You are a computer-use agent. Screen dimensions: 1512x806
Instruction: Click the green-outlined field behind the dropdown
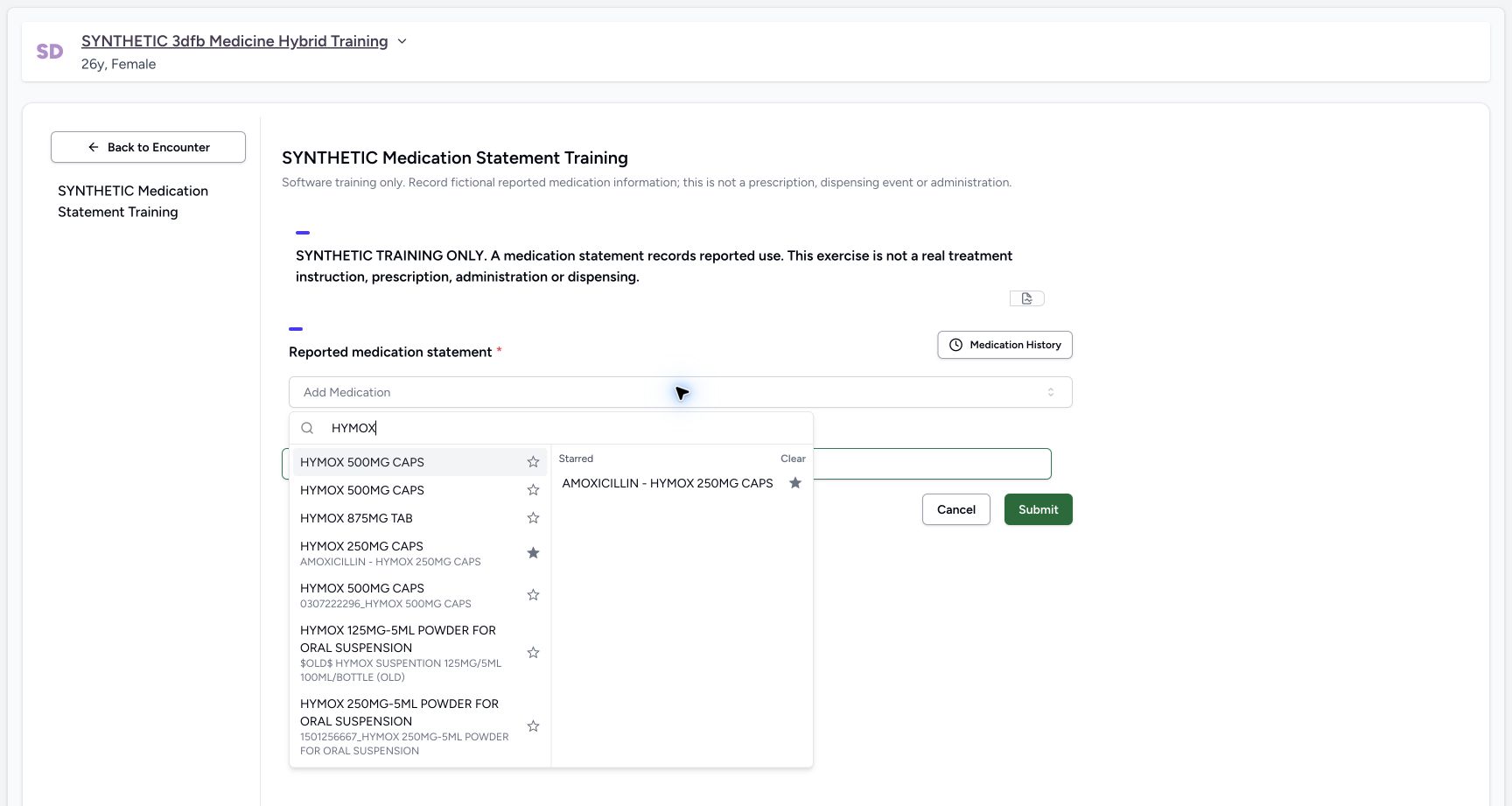point(932,464)
